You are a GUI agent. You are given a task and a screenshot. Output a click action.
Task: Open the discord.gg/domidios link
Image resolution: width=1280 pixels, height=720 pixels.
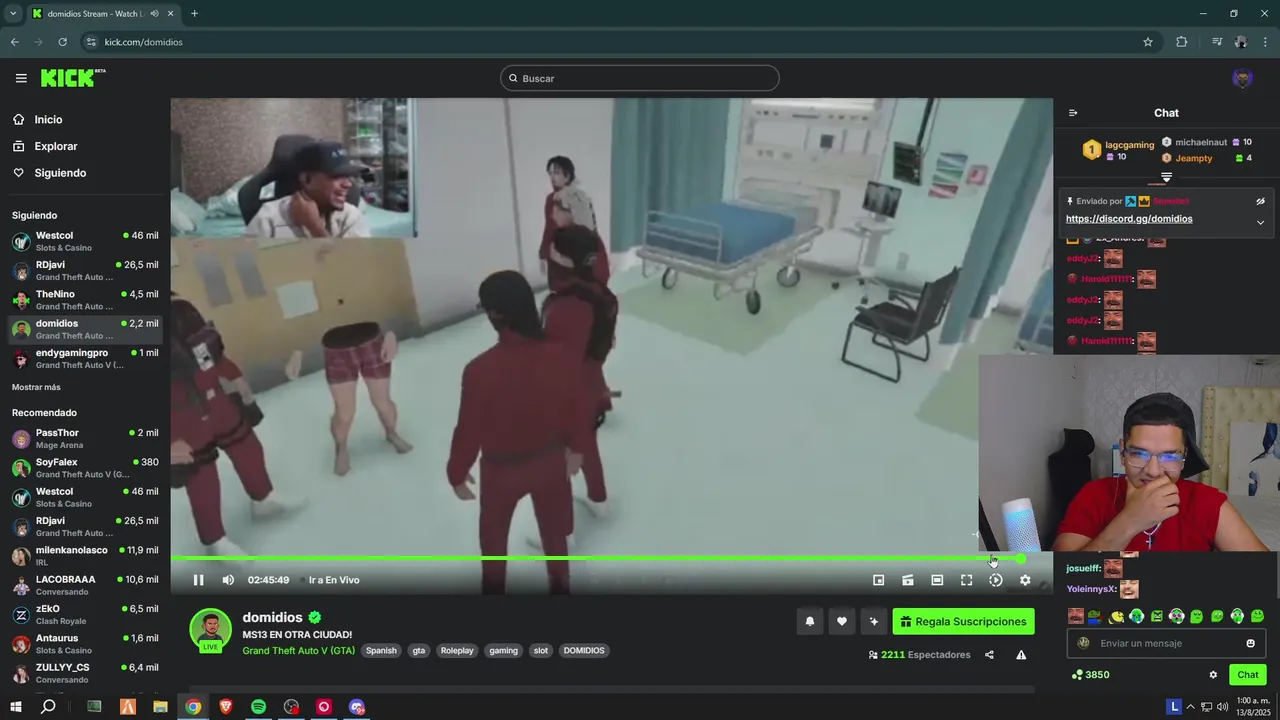tap(1129, 219)
